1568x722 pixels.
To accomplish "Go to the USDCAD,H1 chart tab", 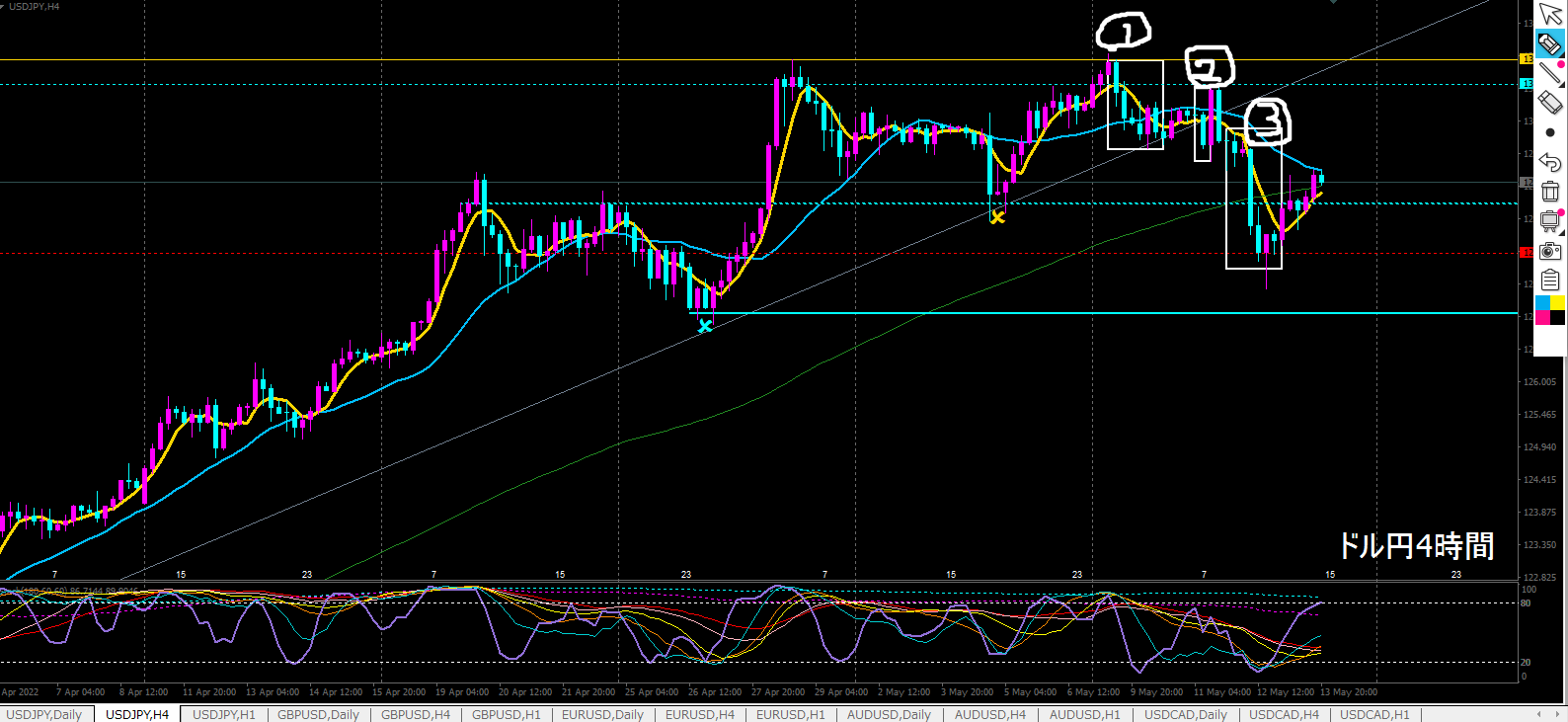I will [x=1375, y=714].
